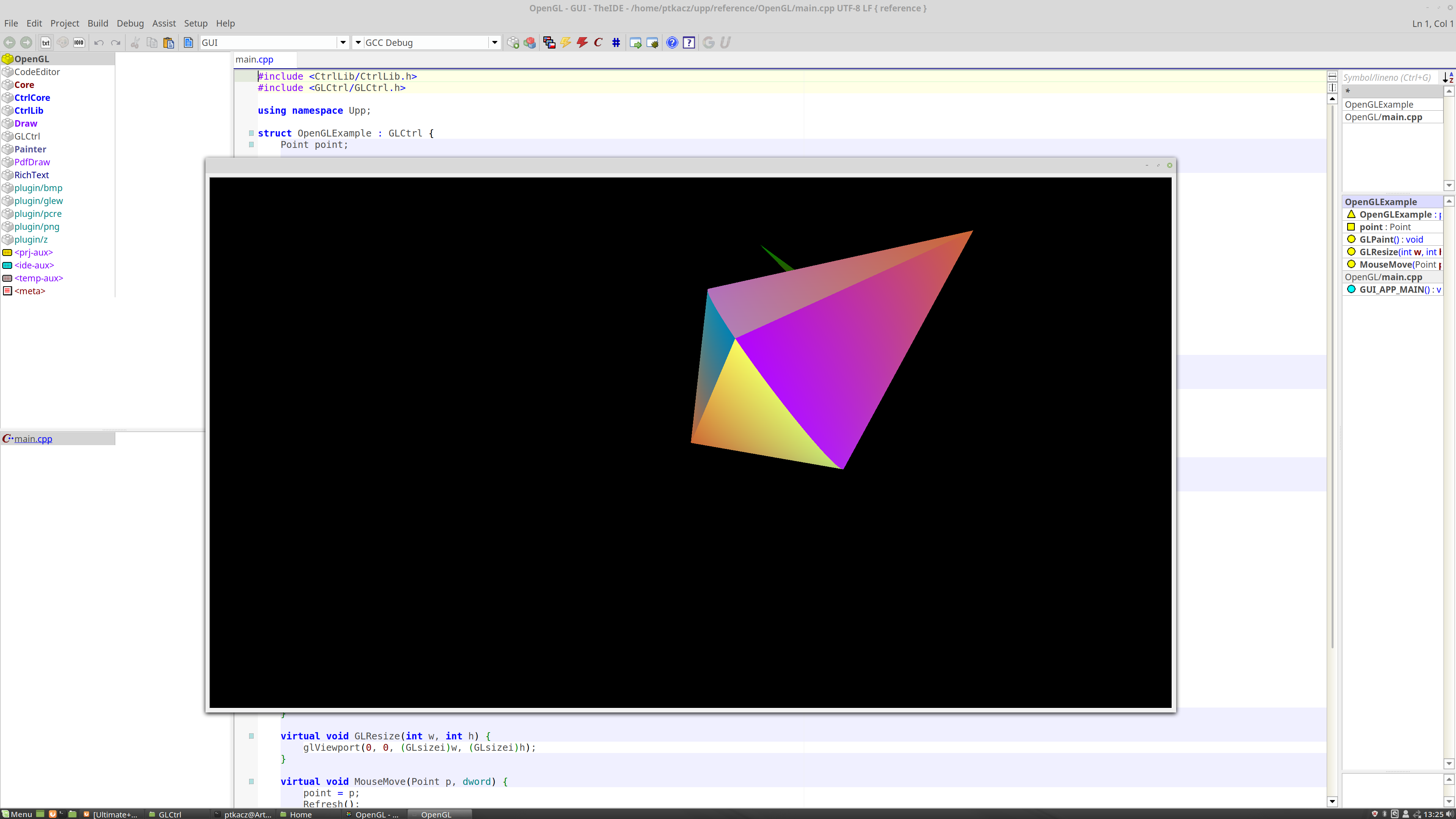Open the Debug menu

(x=130, y=23)
